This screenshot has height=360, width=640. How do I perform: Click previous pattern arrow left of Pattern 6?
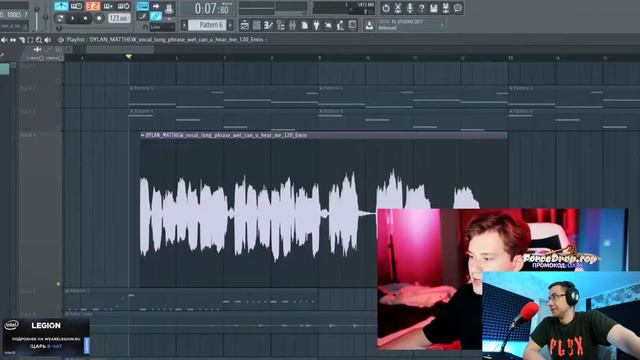coord(184,25)
